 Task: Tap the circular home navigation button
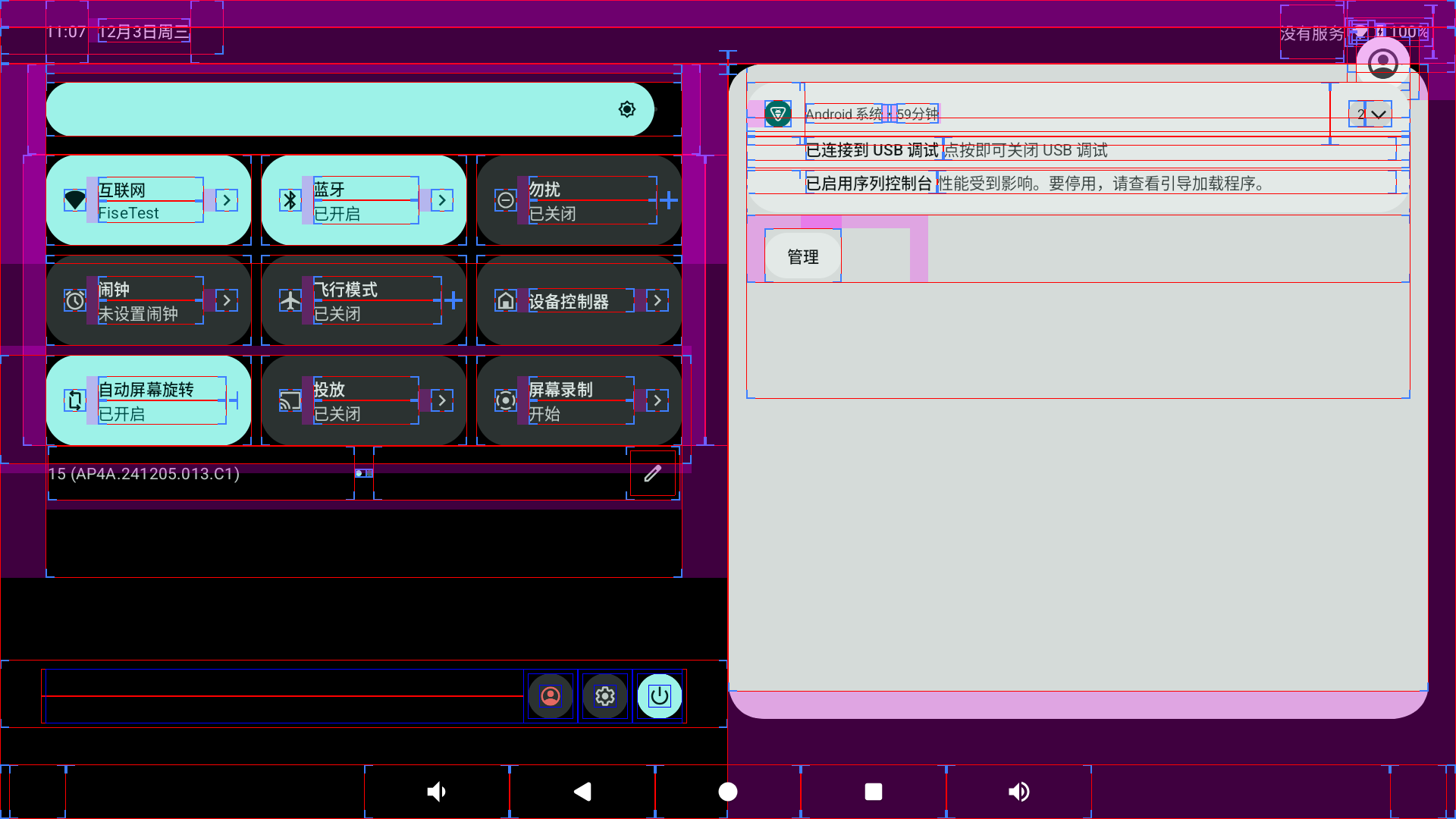(727, 791)
